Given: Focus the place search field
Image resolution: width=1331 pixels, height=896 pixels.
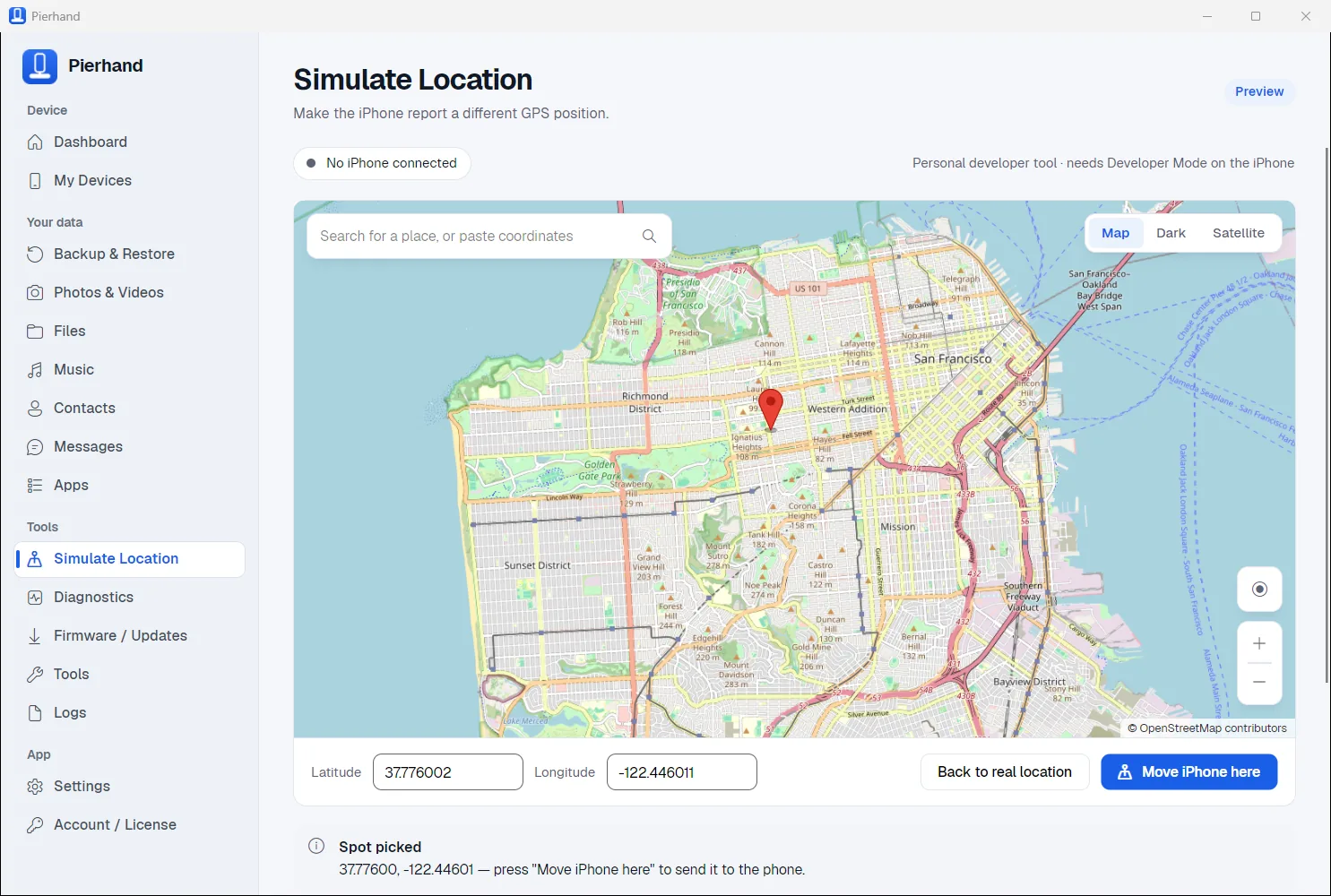Looking at the screenshot, I should 489,237.
